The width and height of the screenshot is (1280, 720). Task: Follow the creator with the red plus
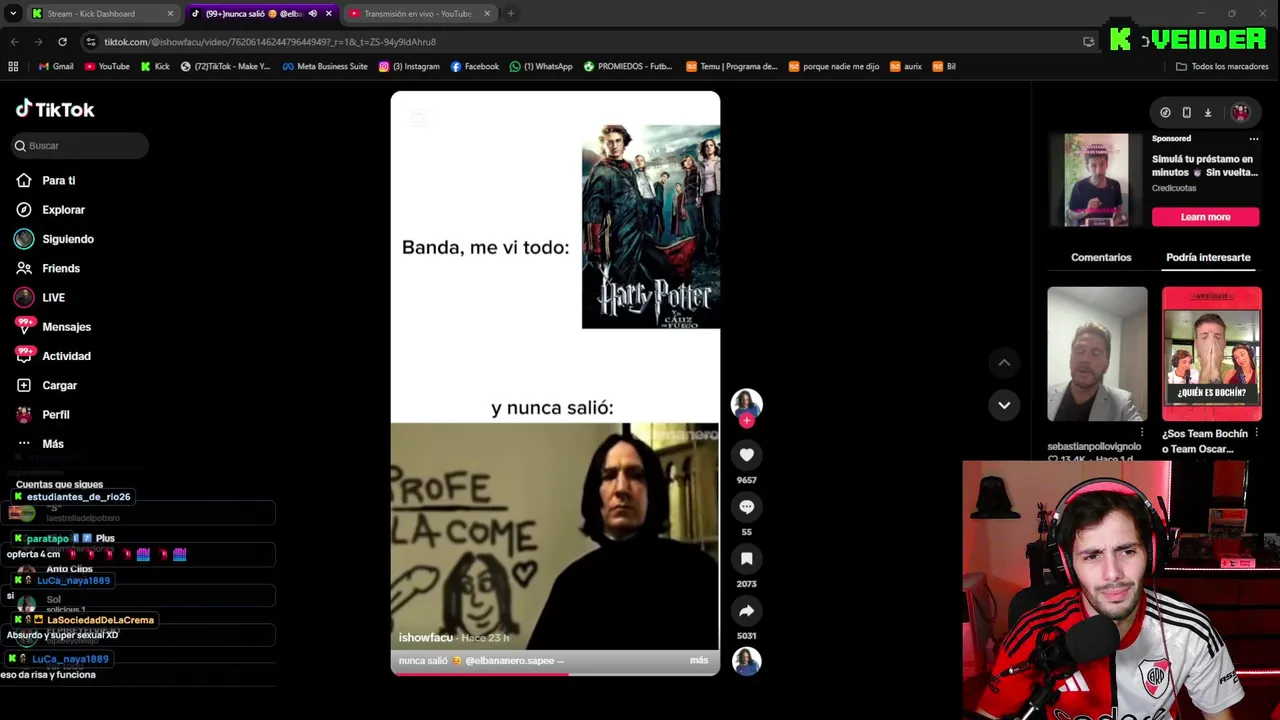pos(746,421)
